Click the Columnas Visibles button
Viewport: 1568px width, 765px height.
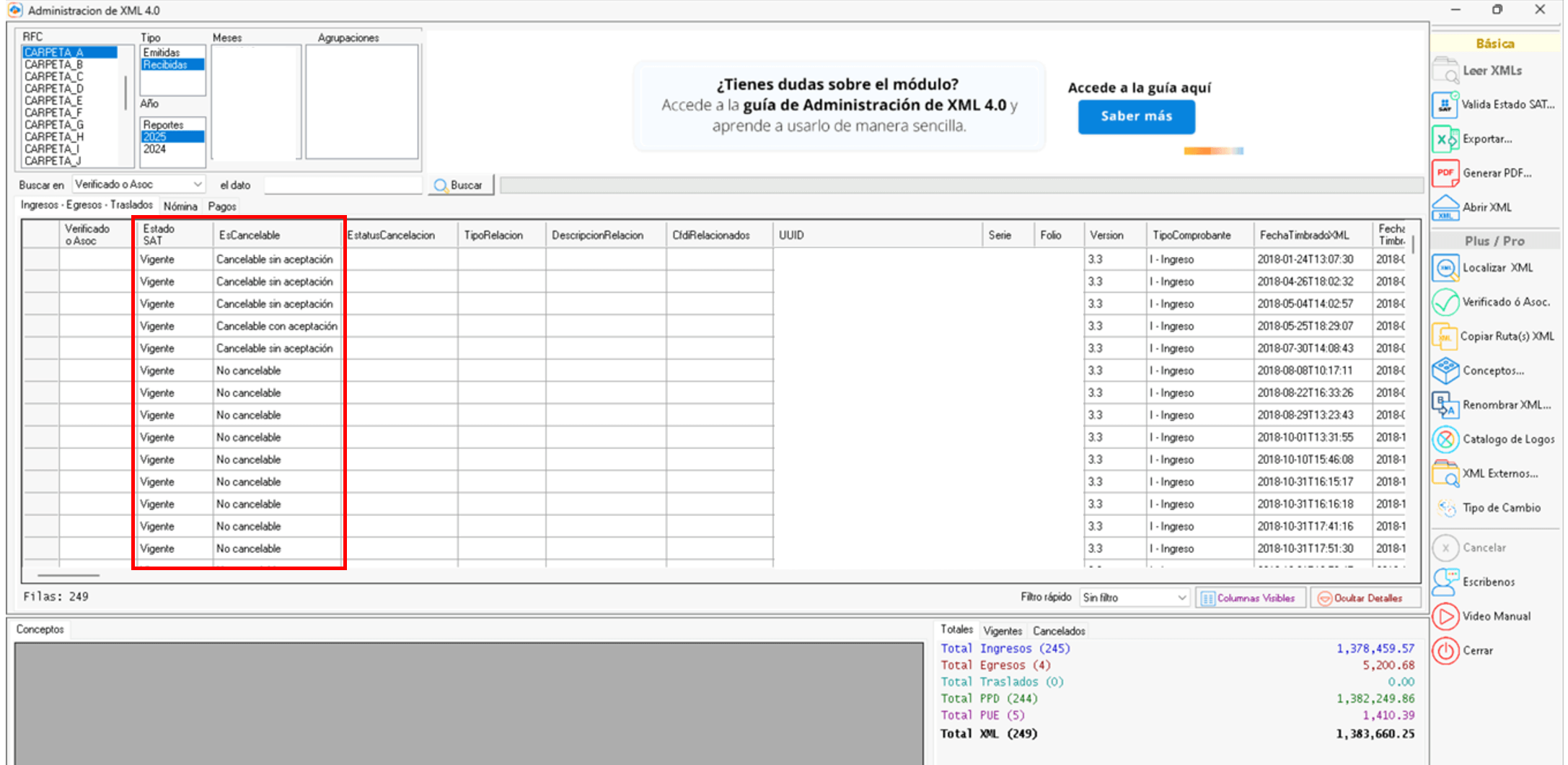click(1251, 598)
